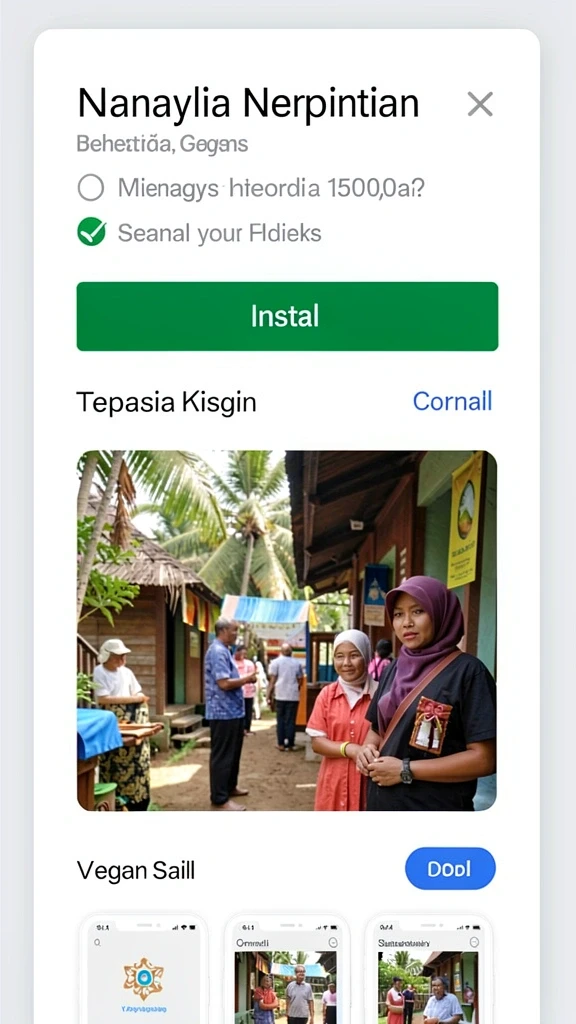Image resolution: width=576 pixels, height=1024 pixels.
Task: Click the Mienagys hteordia label text
Action: 271,189
